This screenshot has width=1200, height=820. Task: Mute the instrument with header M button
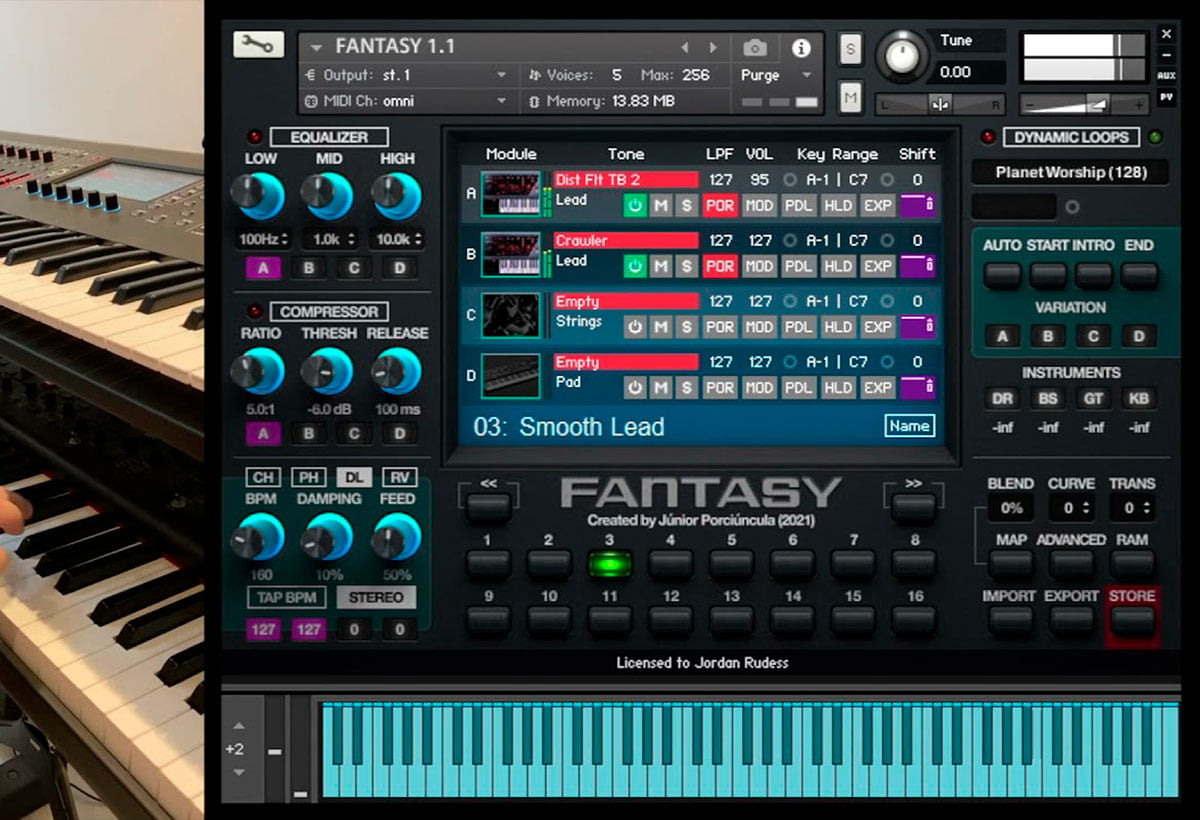[850, 97]
